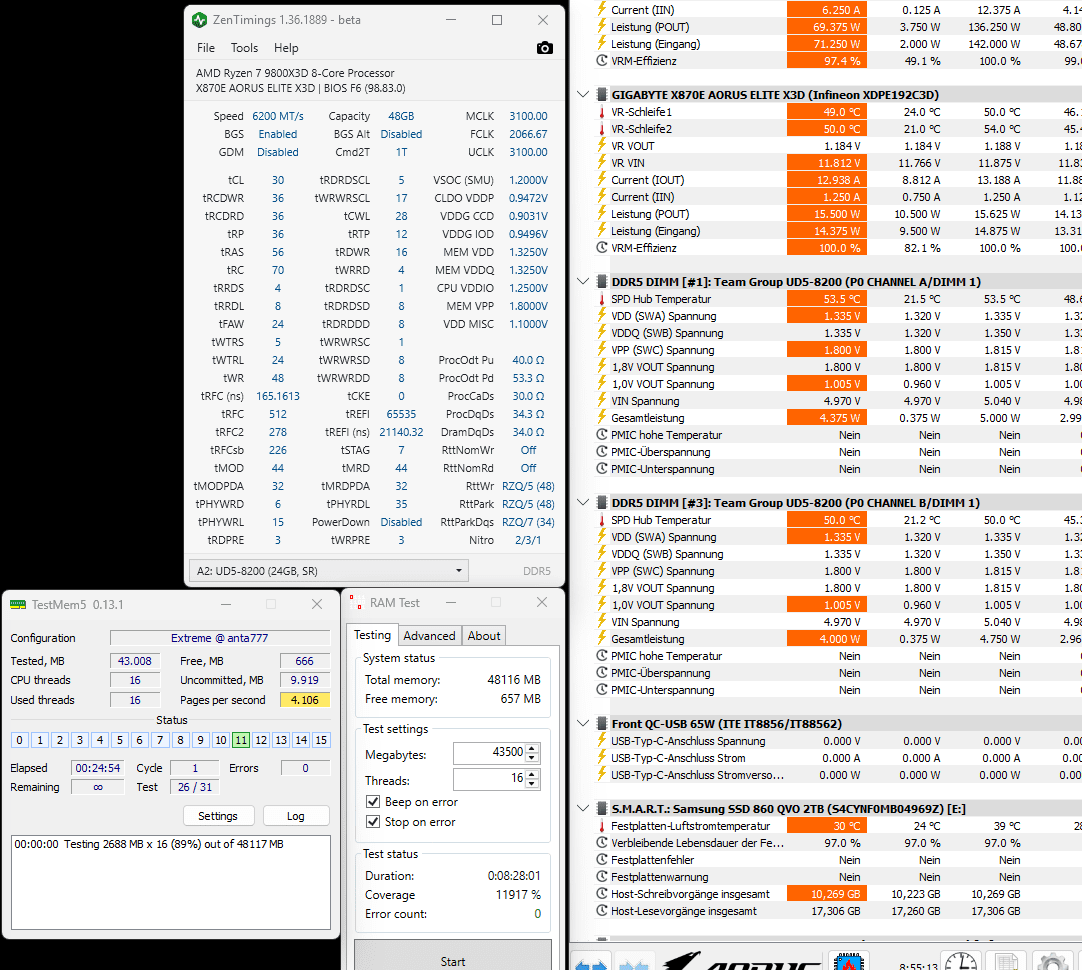Click the collapse arrows icon in HWiNFO toolbar

633,963
